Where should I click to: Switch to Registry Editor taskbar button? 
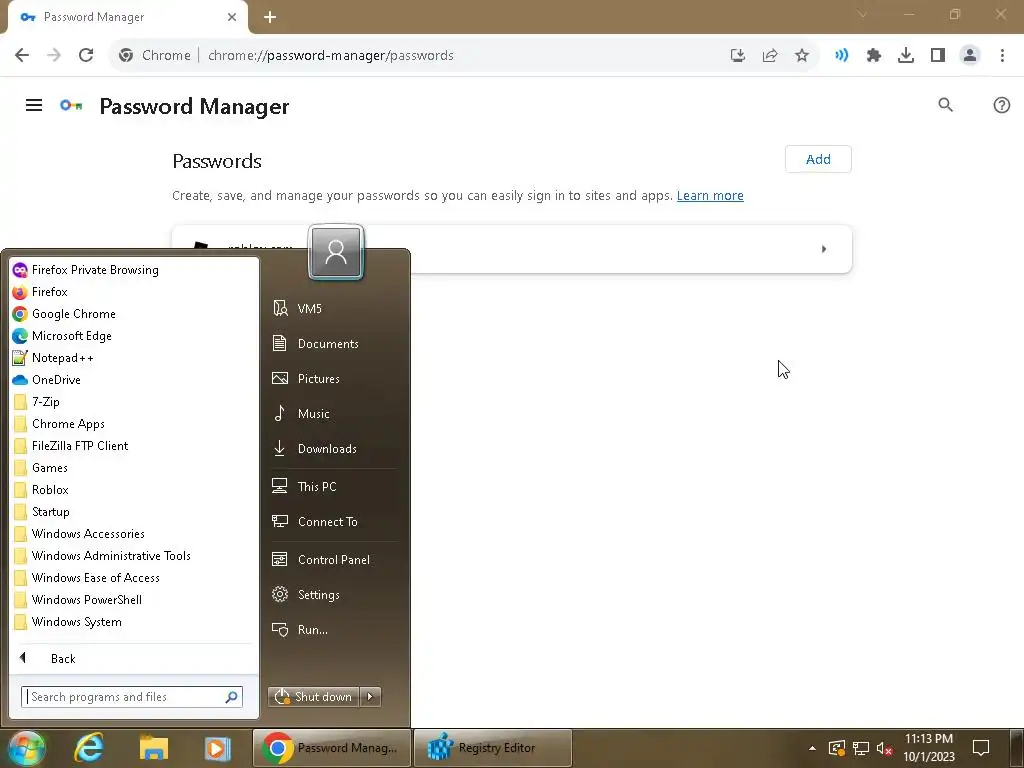pyautogui.click(x=493, y=748)
